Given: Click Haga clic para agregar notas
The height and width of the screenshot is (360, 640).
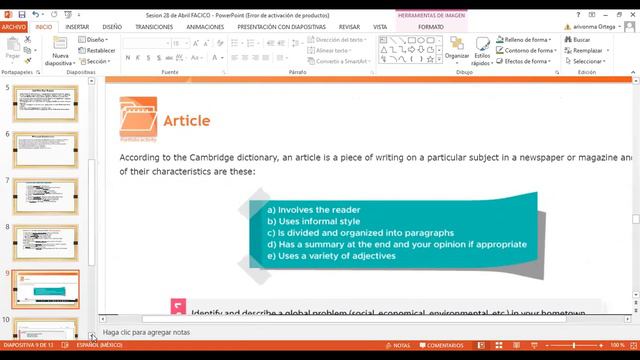Looking at the screenshot, I should (146, 332).
